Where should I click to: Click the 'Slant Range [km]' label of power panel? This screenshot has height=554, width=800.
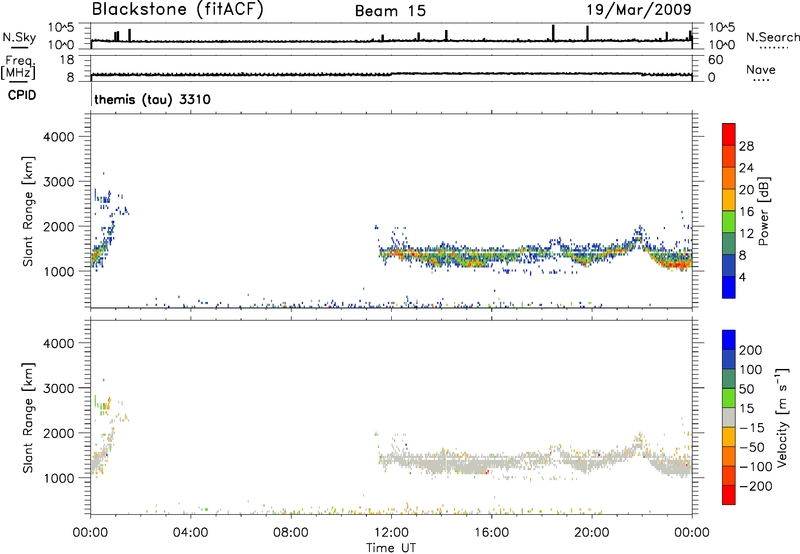[28, 211]
